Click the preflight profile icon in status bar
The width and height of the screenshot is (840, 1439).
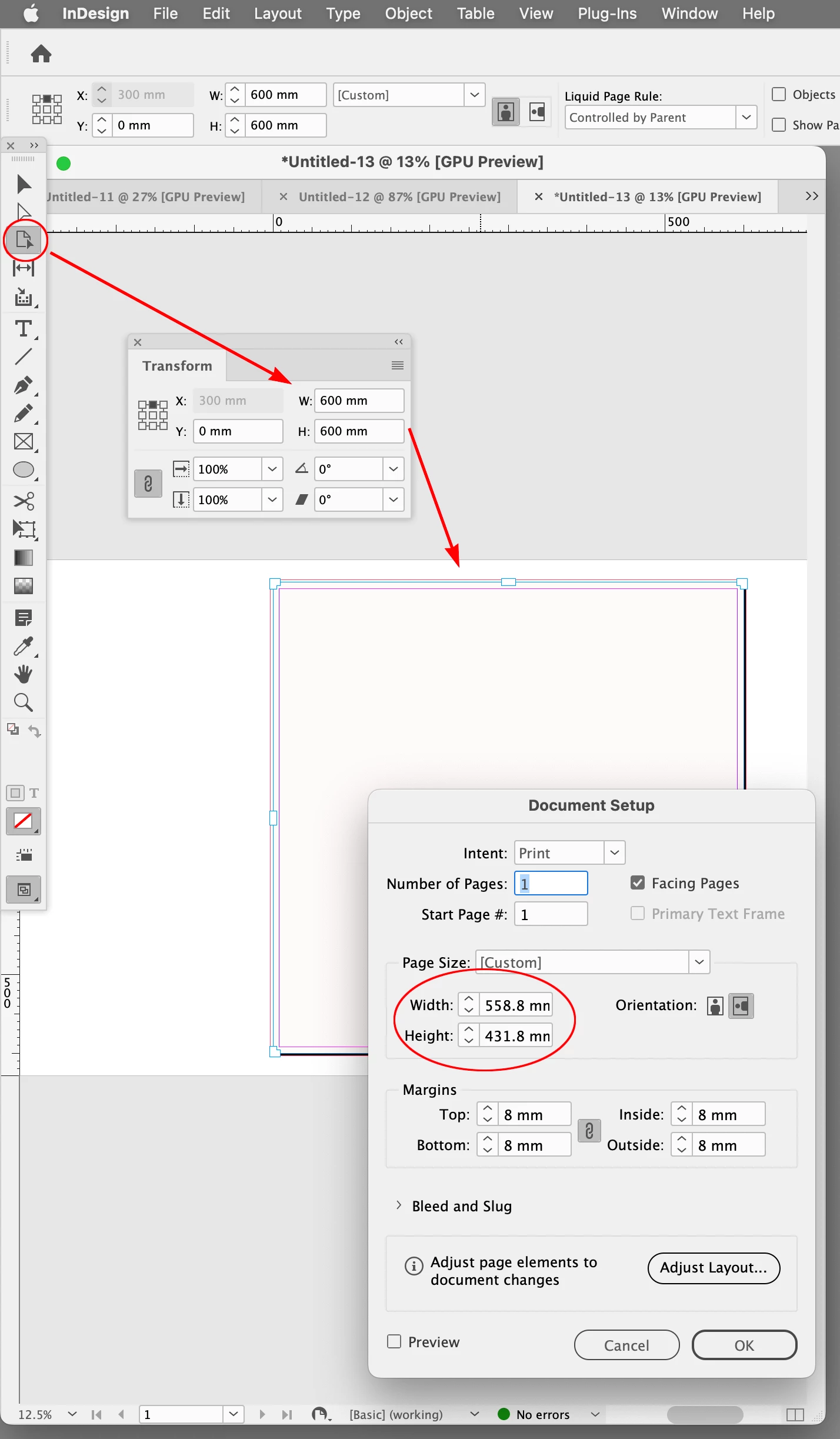[321, 1414]
